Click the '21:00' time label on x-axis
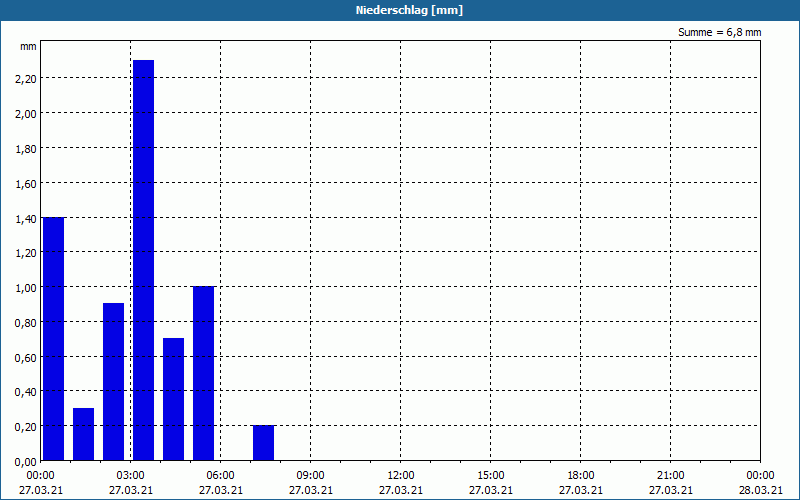This screenshot has height=500, width=800. tap(670, 476)
